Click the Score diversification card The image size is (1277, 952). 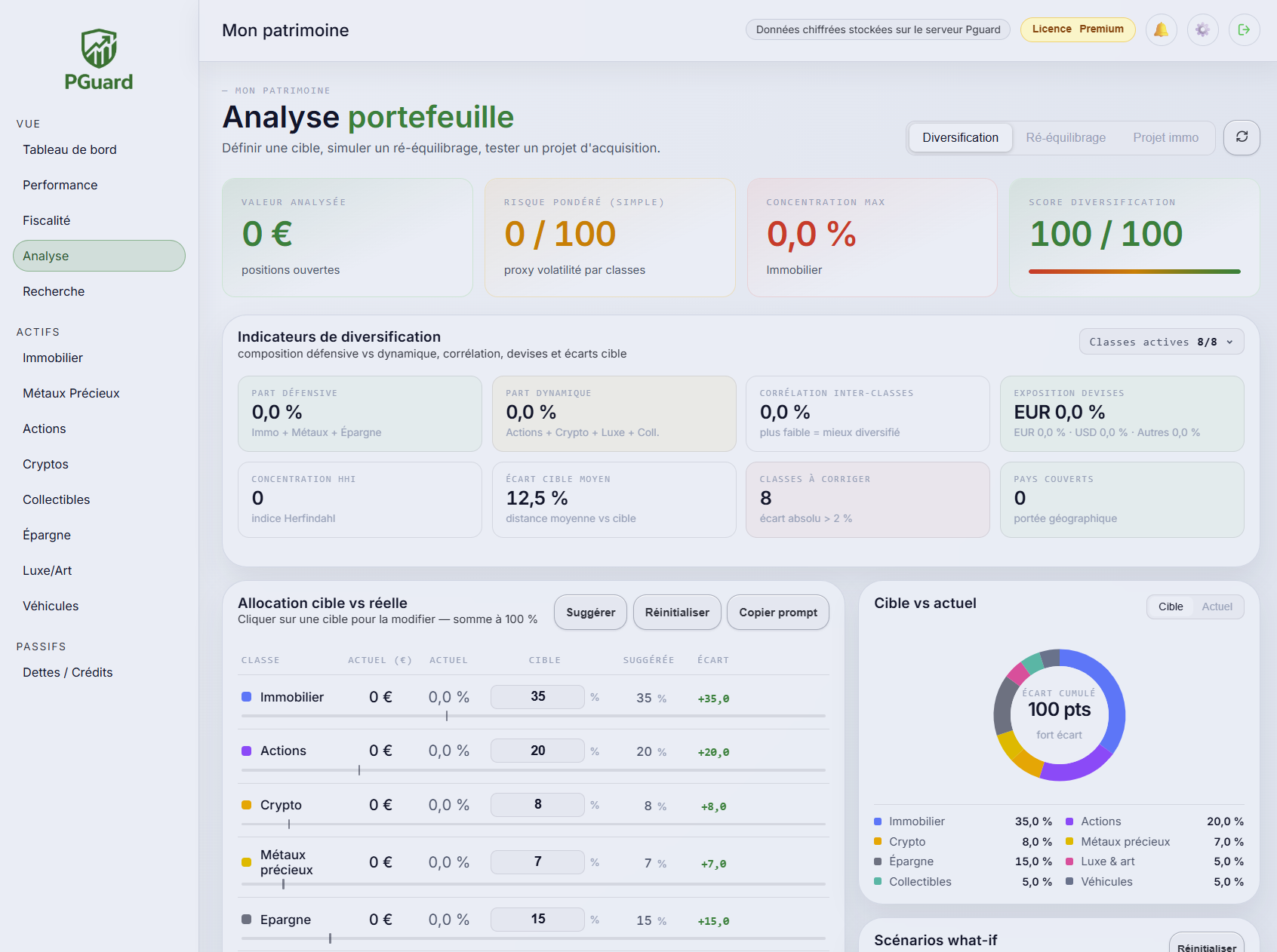point(1134,238)
